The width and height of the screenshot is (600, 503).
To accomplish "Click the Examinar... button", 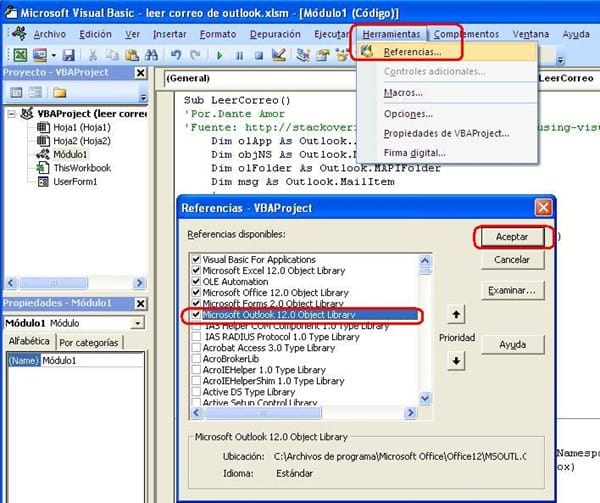I will coord(512,291).
